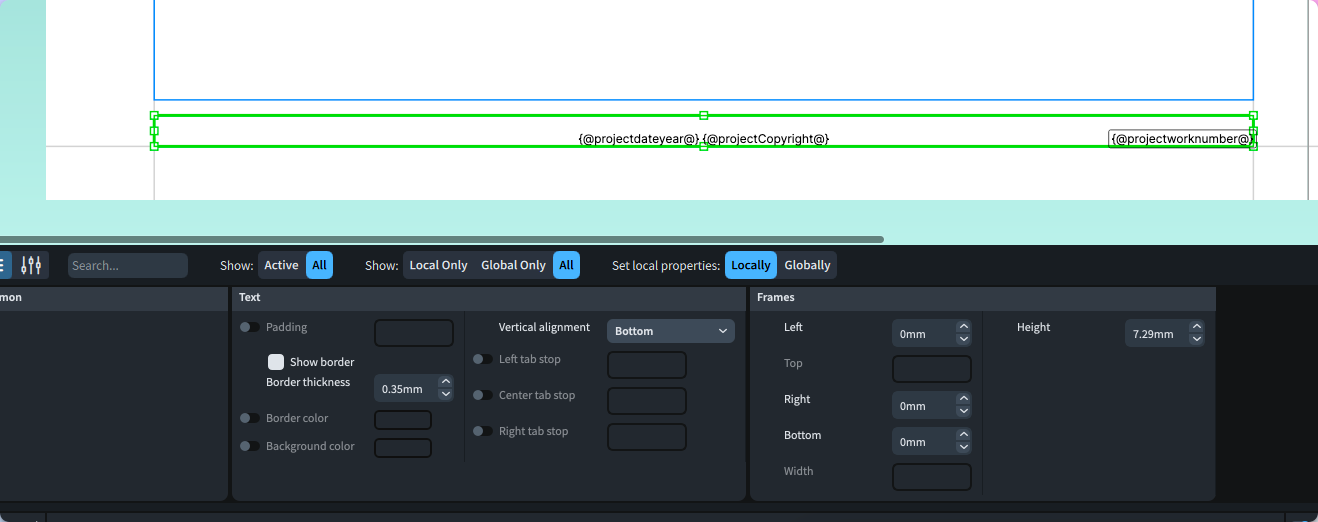Increase Border thickness value
1318x522 pixels.
point(446,382)
